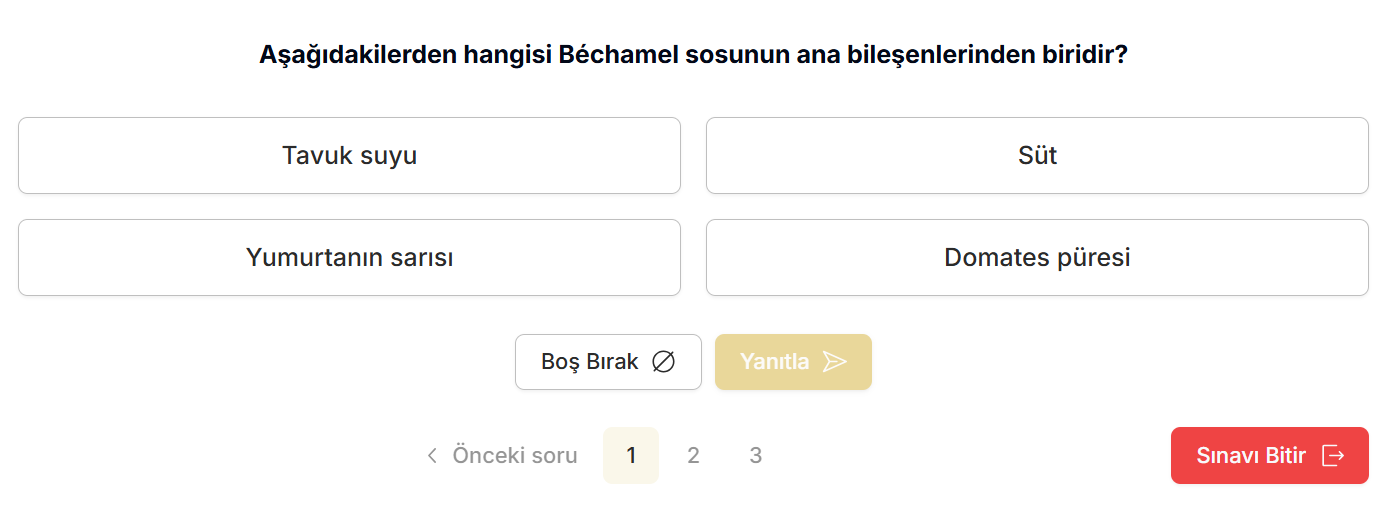Click the Béchamel question heading text
This screenshot has height=506, width=1390.
click(x=693, y=55)
